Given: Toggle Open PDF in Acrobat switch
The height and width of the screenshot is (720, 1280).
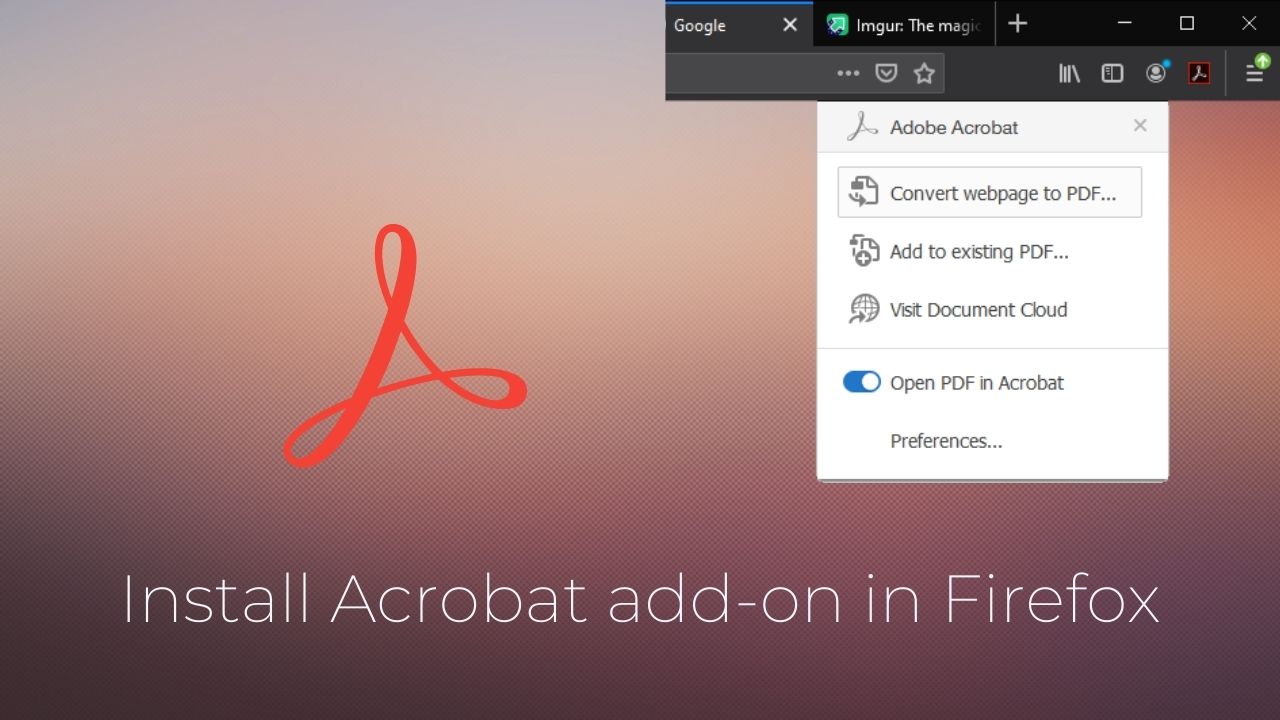Looking at the screenshot, I should pyautogui.click(x=862, y=382).
